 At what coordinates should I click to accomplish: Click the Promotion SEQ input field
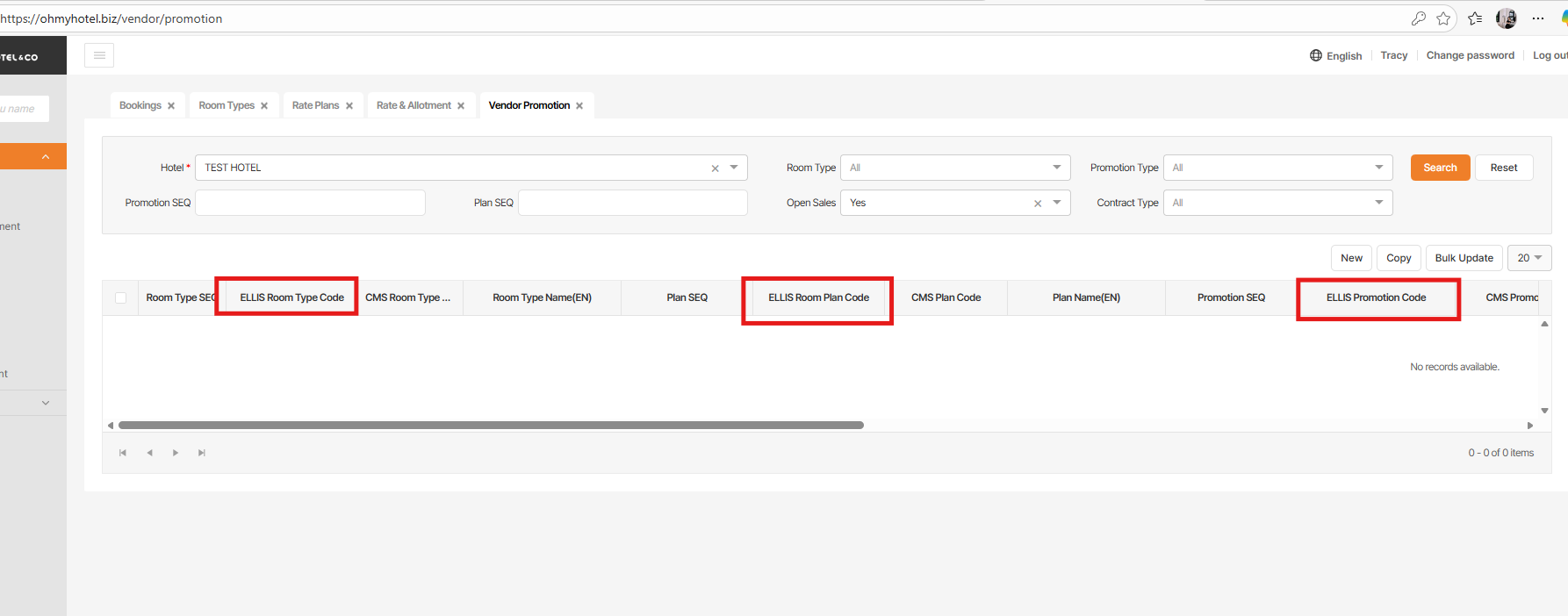(310, 203)
